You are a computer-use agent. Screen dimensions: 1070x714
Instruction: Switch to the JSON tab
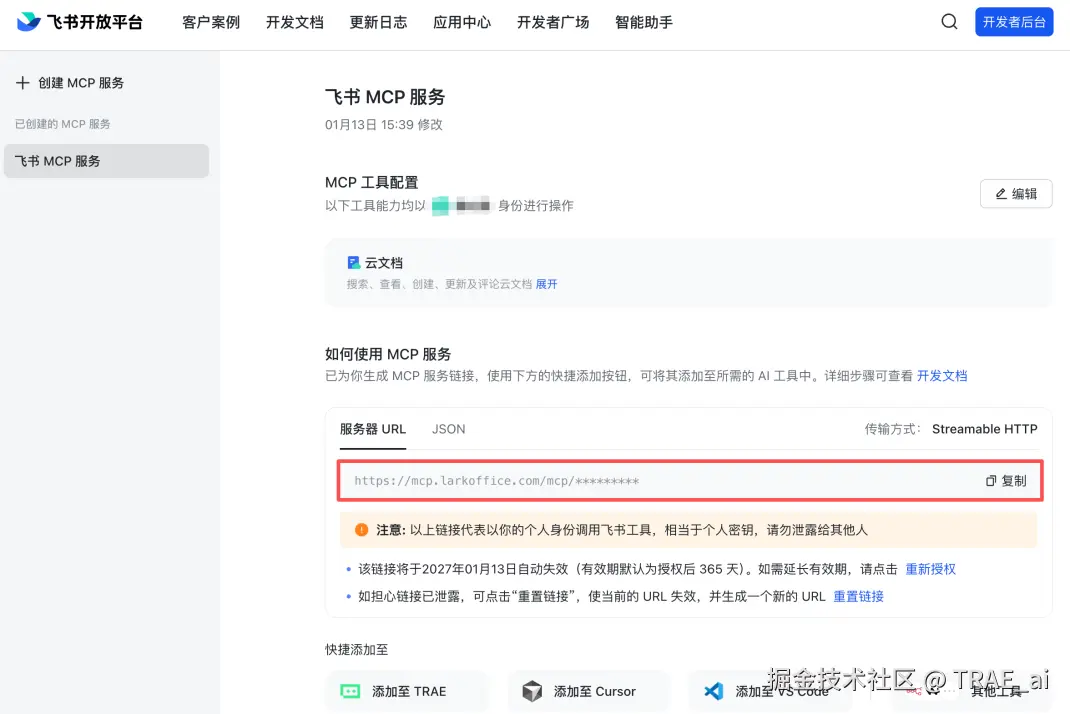(448, 429)
